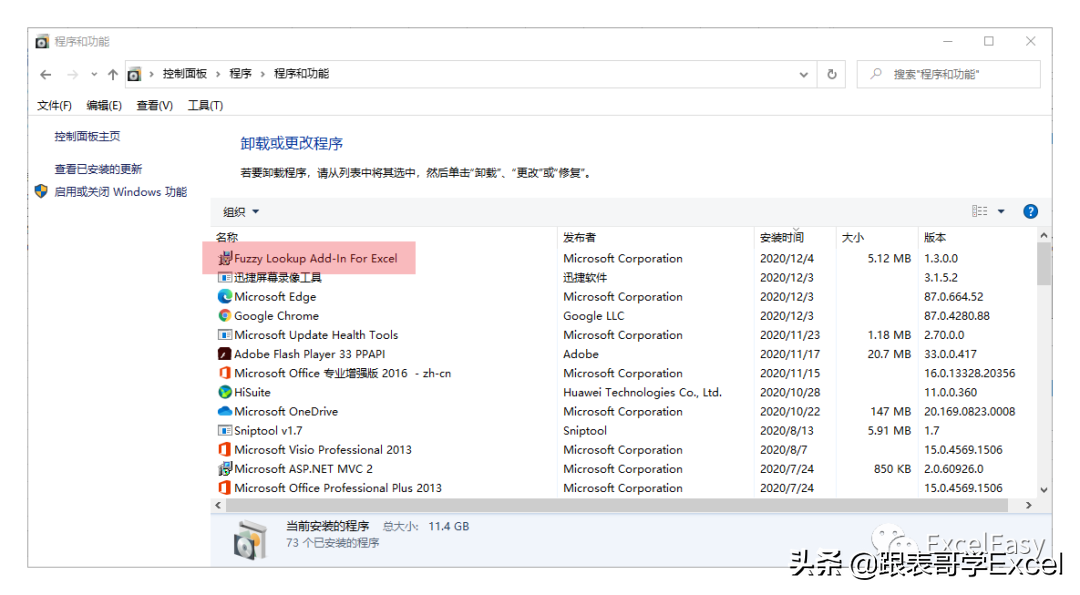1080x595 pixels.
Task: Open 查看已安装的更新 link
Action: pyautogui.click(x=98, y=169)
